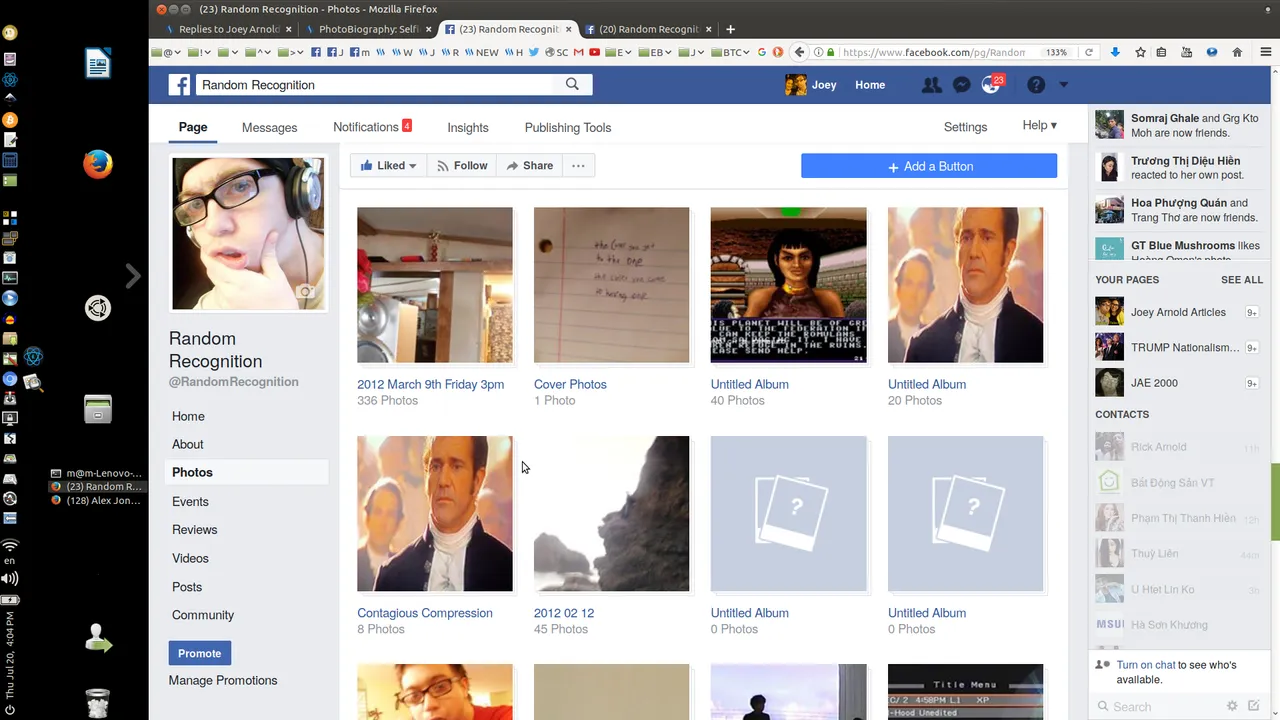Open the Twitter bookmark icon
The width and height of the screenshot is (1280, 720).
tap(534, 52)
